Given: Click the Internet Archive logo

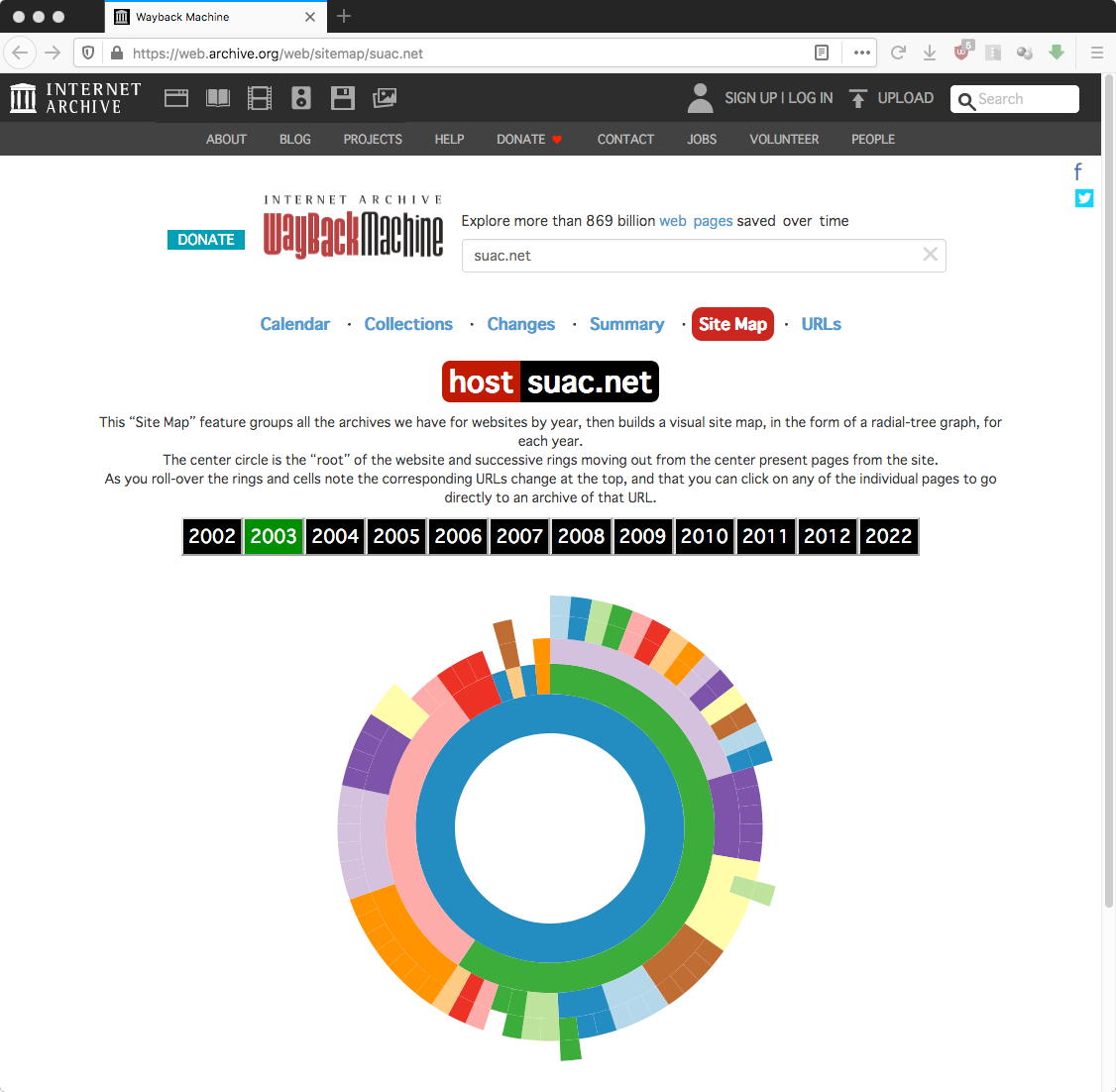Looking at the screenshot, I should tap(75, 98).
